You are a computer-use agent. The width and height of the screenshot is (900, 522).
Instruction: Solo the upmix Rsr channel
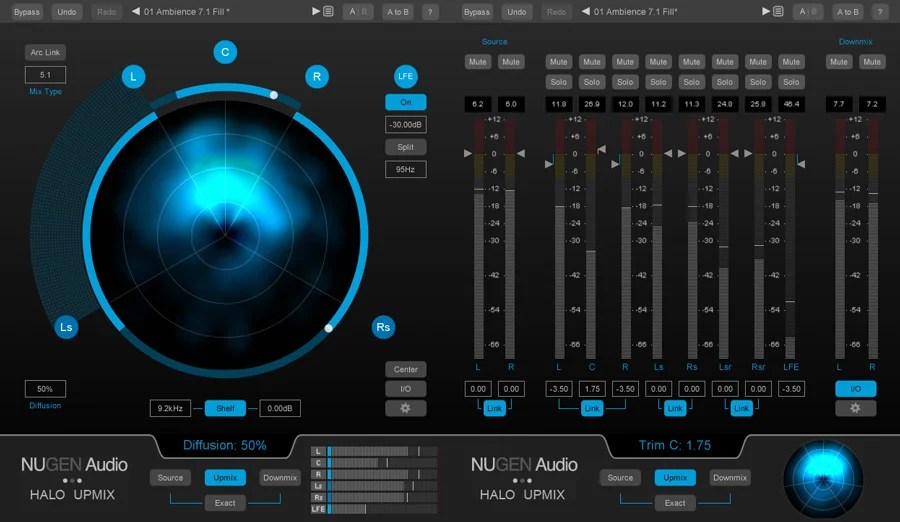(x=758, y=82)
